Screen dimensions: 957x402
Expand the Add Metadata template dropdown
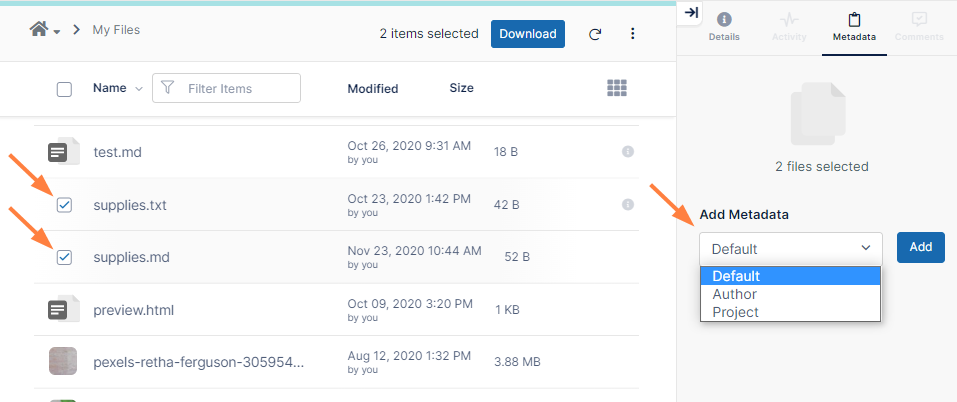790,248
